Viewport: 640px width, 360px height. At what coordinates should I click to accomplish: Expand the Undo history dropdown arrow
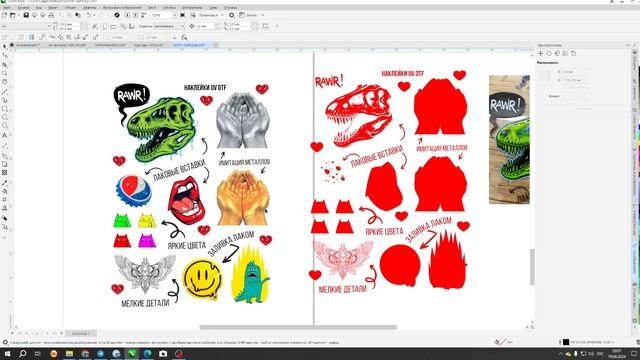pyautogui.click(x=94, y=15)
